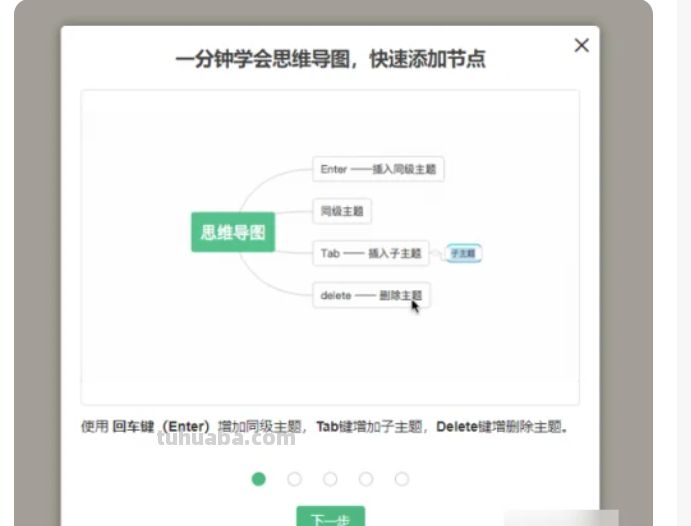
Task: Click the delete 删除主题 node
Action: tap(371, 295)
